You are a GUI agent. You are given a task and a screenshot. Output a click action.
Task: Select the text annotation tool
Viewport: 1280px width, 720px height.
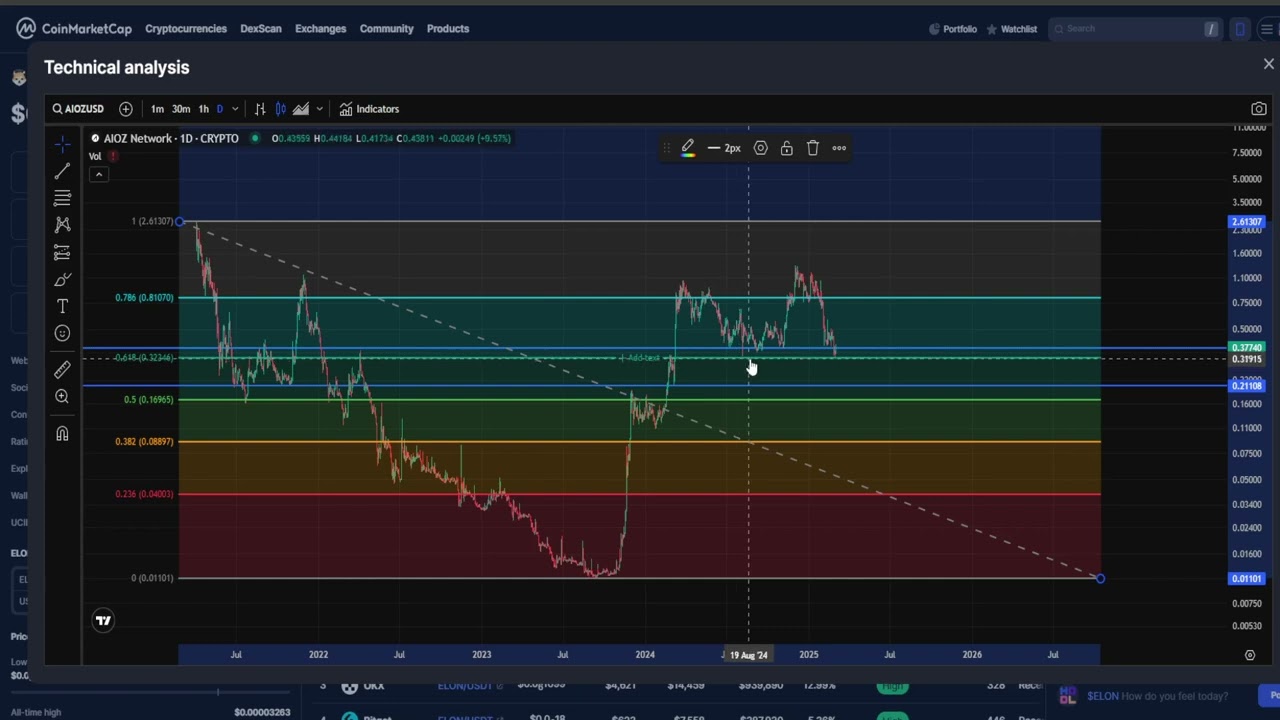[62, 306]
